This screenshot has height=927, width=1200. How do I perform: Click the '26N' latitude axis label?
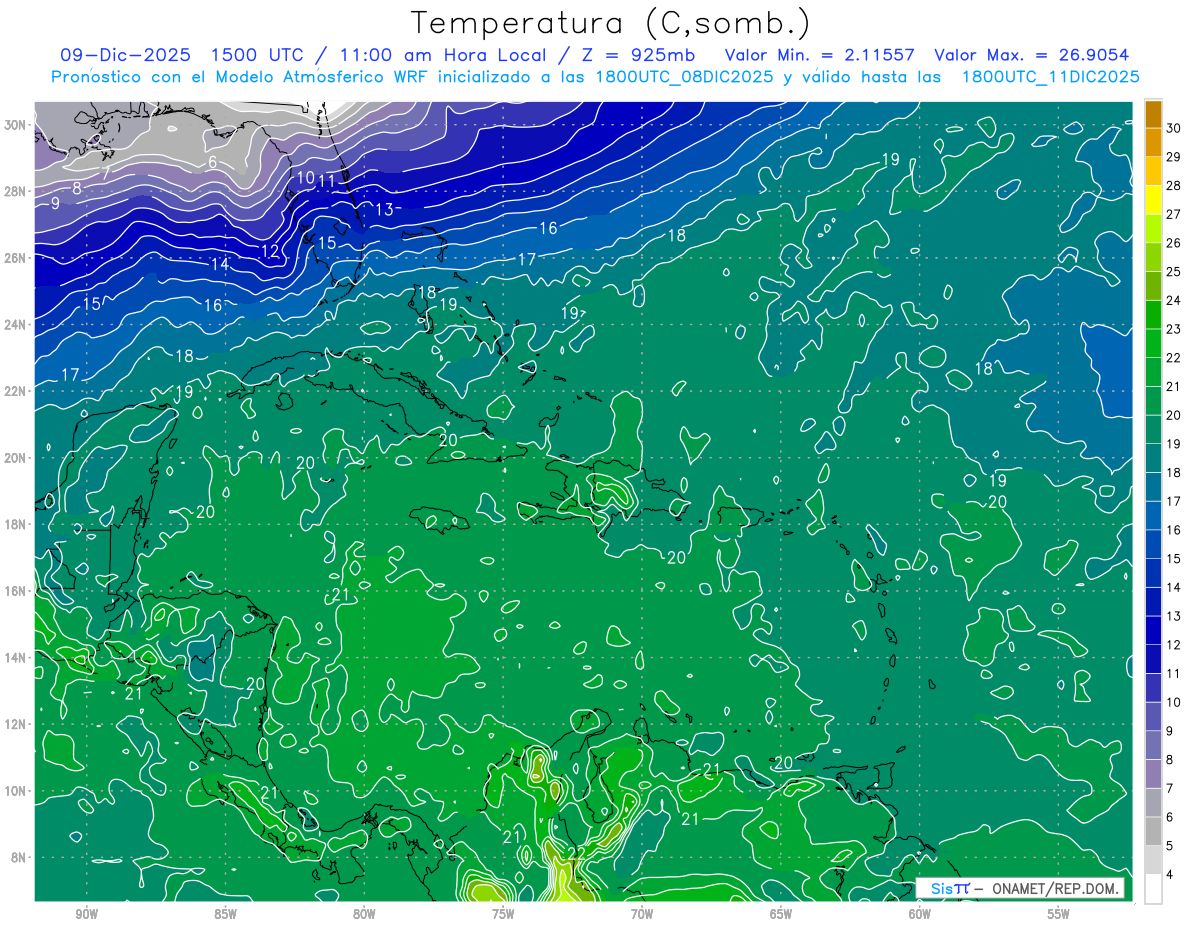15,257
